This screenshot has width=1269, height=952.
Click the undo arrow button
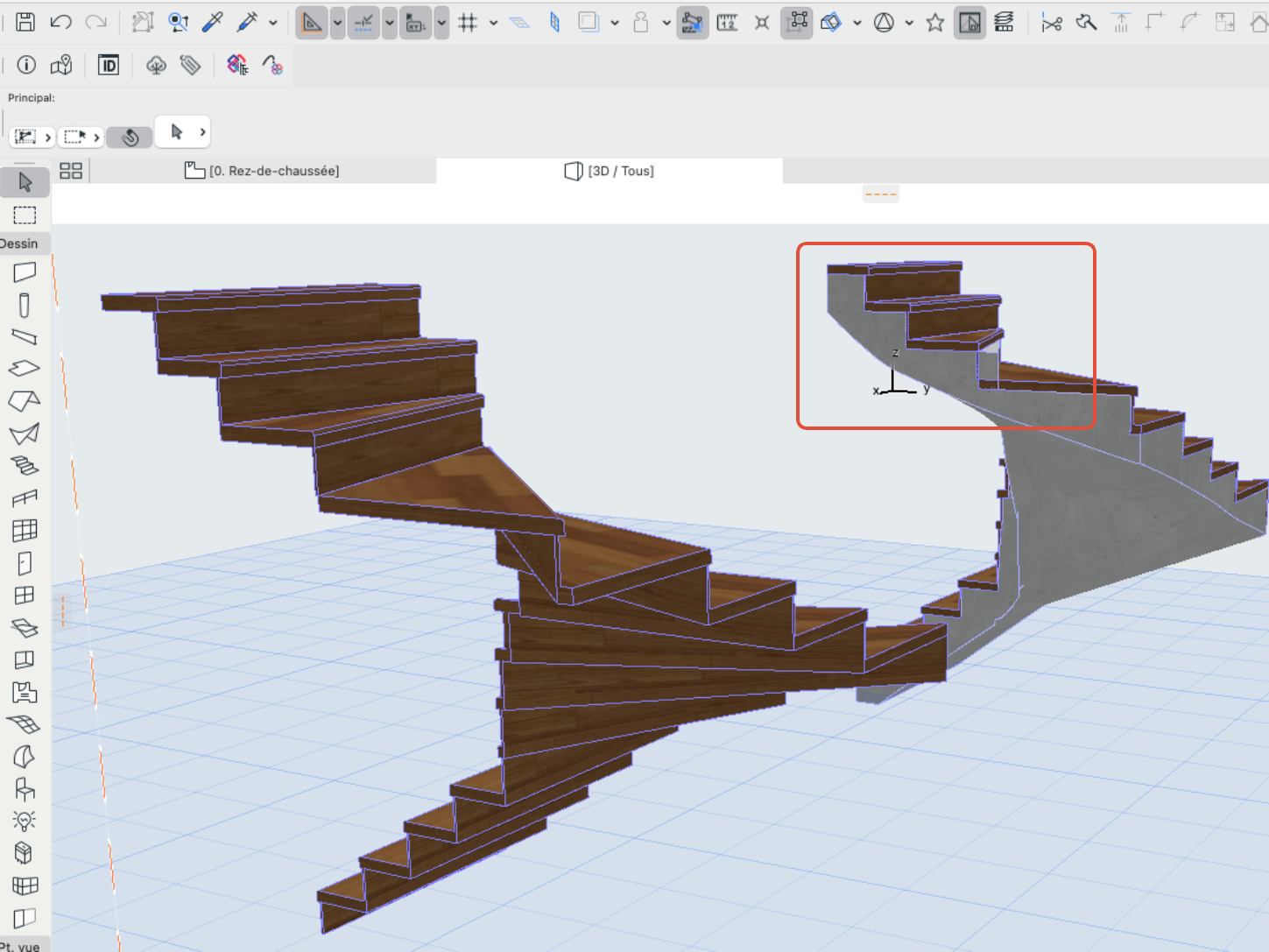[x=60, y=22]
